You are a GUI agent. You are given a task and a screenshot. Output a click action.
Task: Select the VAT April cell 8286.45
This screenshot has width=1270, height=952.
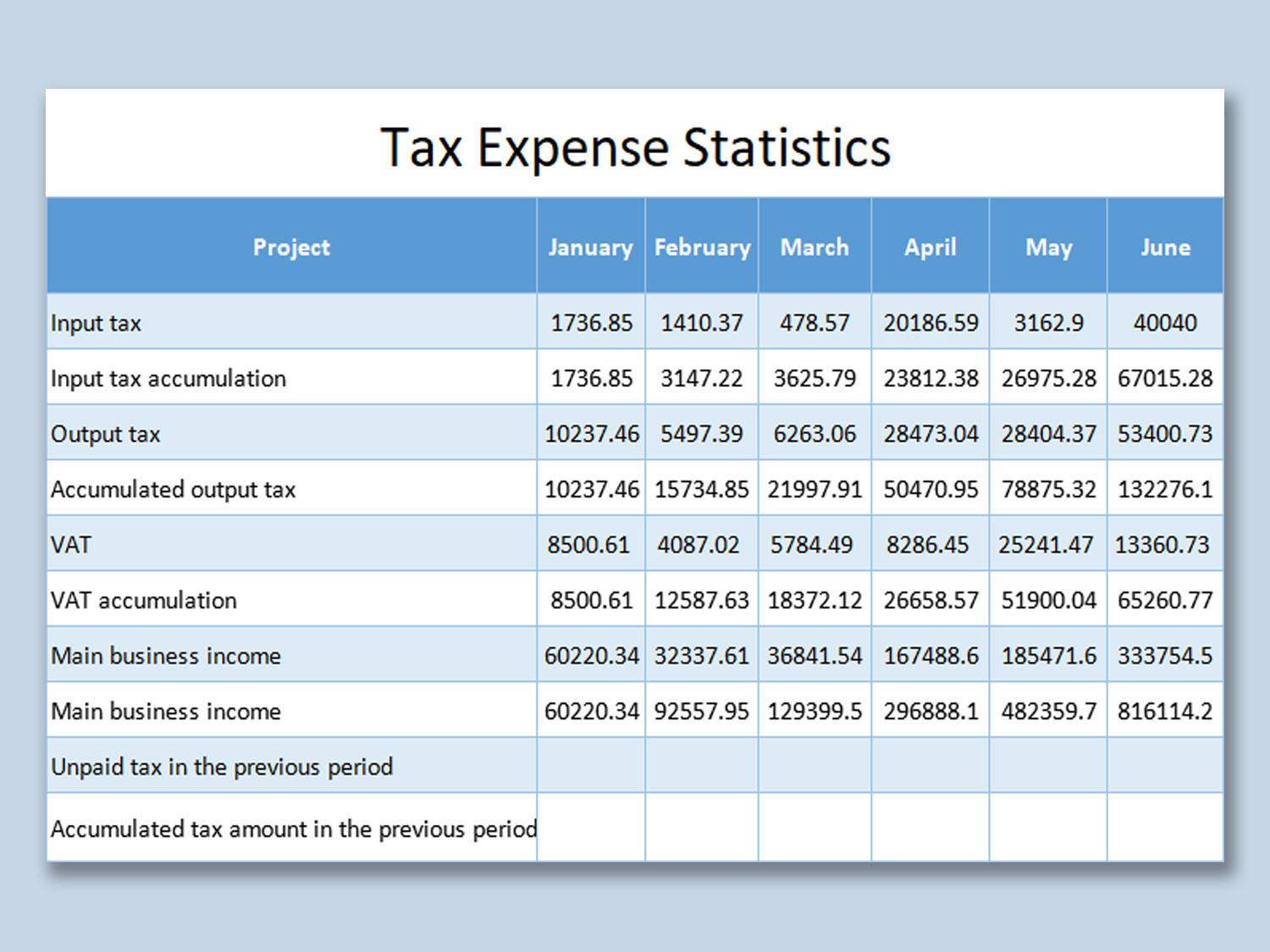point(927,545)
